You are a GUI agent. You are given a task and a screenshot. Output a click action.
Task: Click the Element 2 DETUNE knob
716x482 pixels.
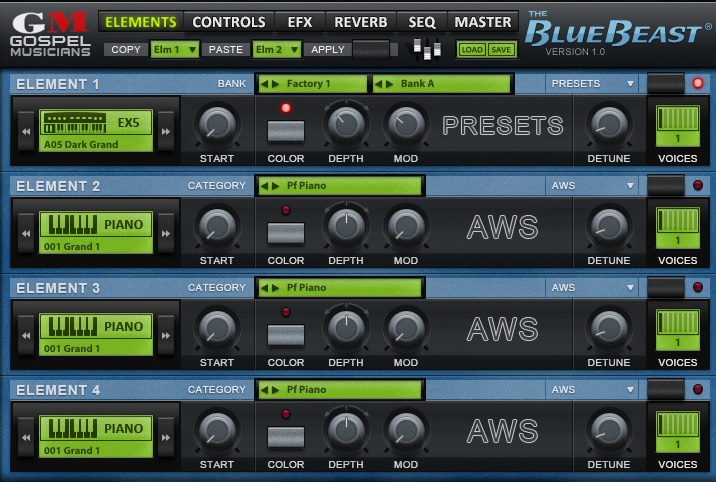[609, 226]
